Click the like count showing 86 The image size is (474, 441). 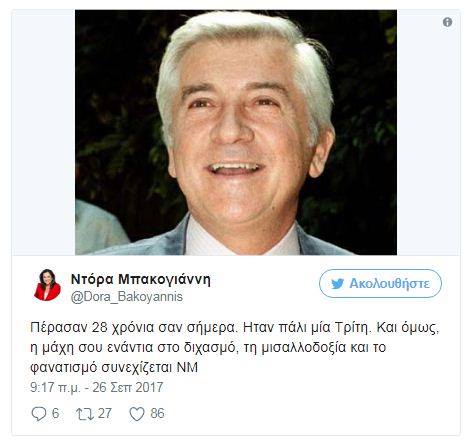[157, 413]
